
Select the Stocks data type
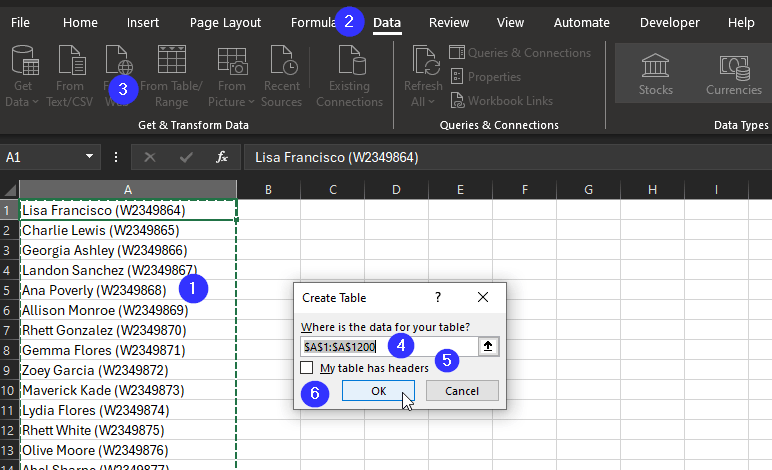point(655,74)
